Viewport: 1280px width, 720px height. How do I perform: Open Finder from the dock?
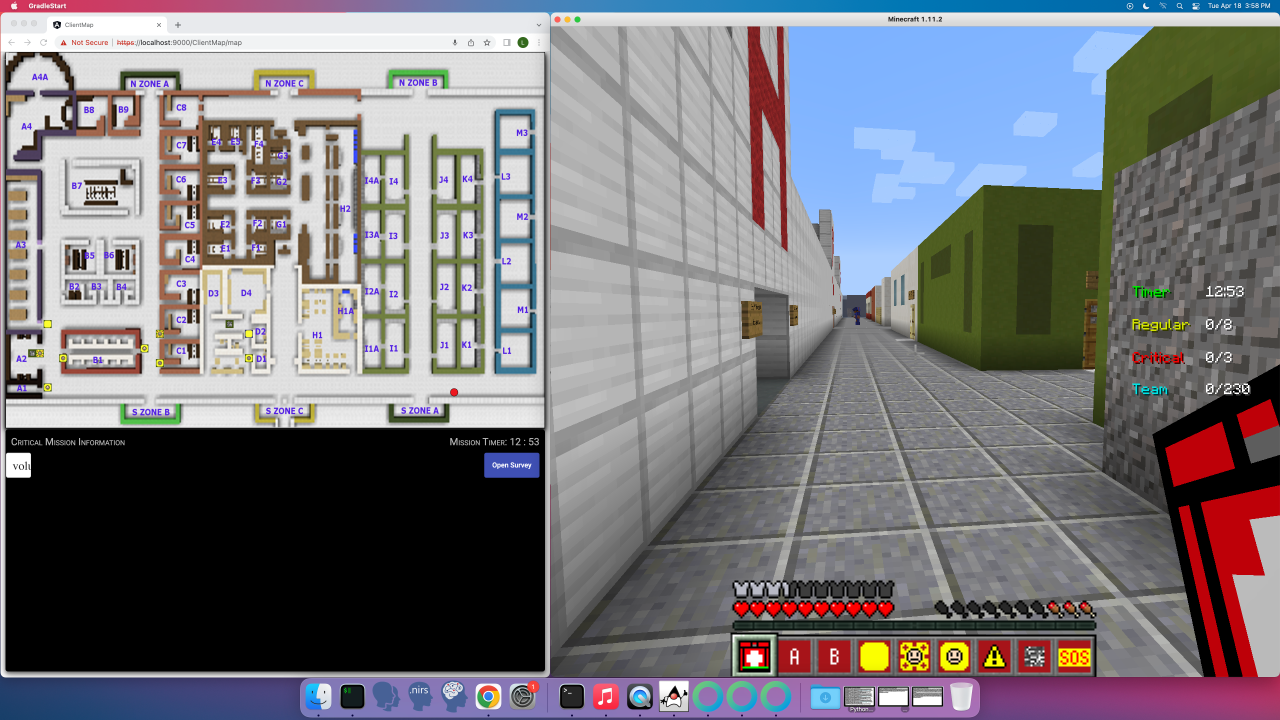[x=319, y=696]
